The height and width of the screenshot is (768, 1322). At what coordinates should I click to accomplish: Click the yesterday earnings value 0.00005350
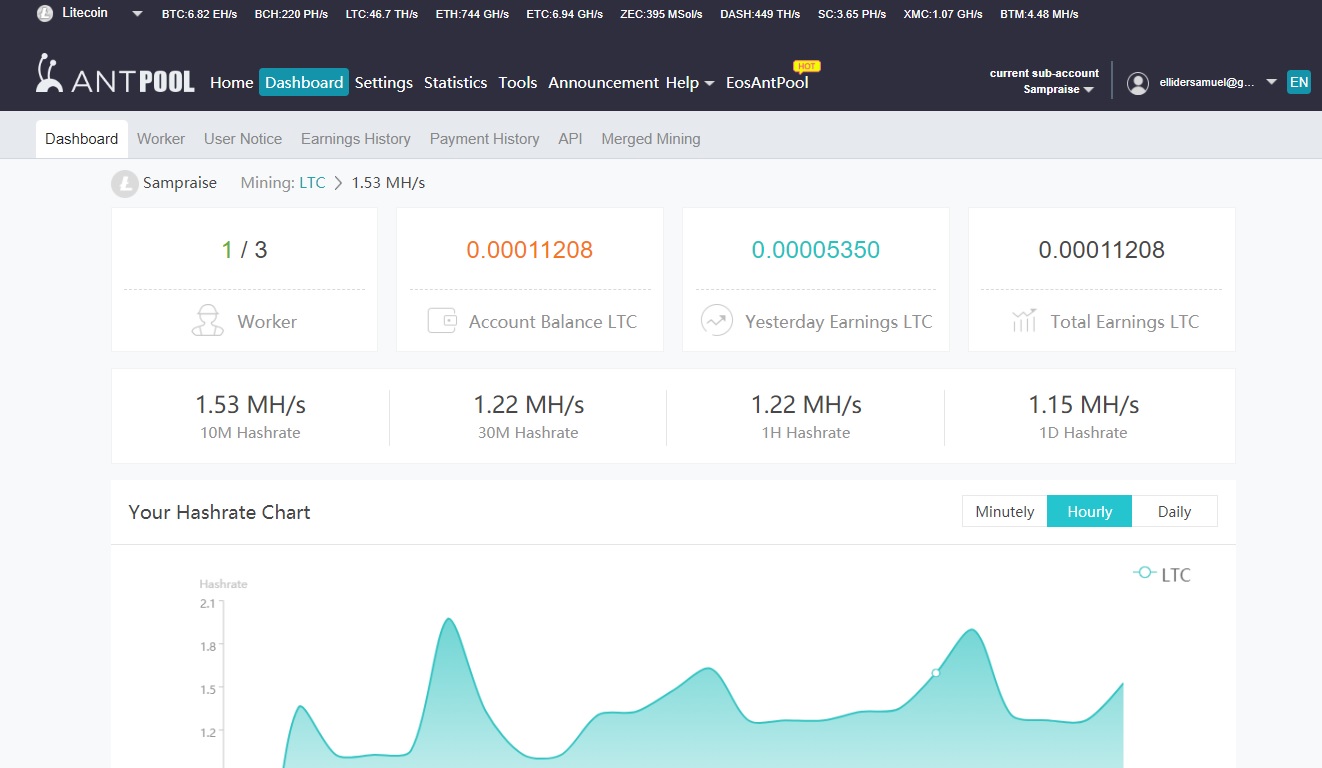point(816,250)
